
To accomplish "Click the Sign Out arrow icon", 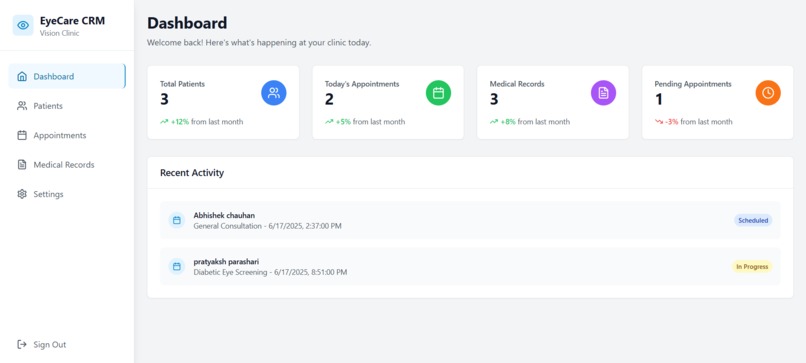I will coord(22,344).
